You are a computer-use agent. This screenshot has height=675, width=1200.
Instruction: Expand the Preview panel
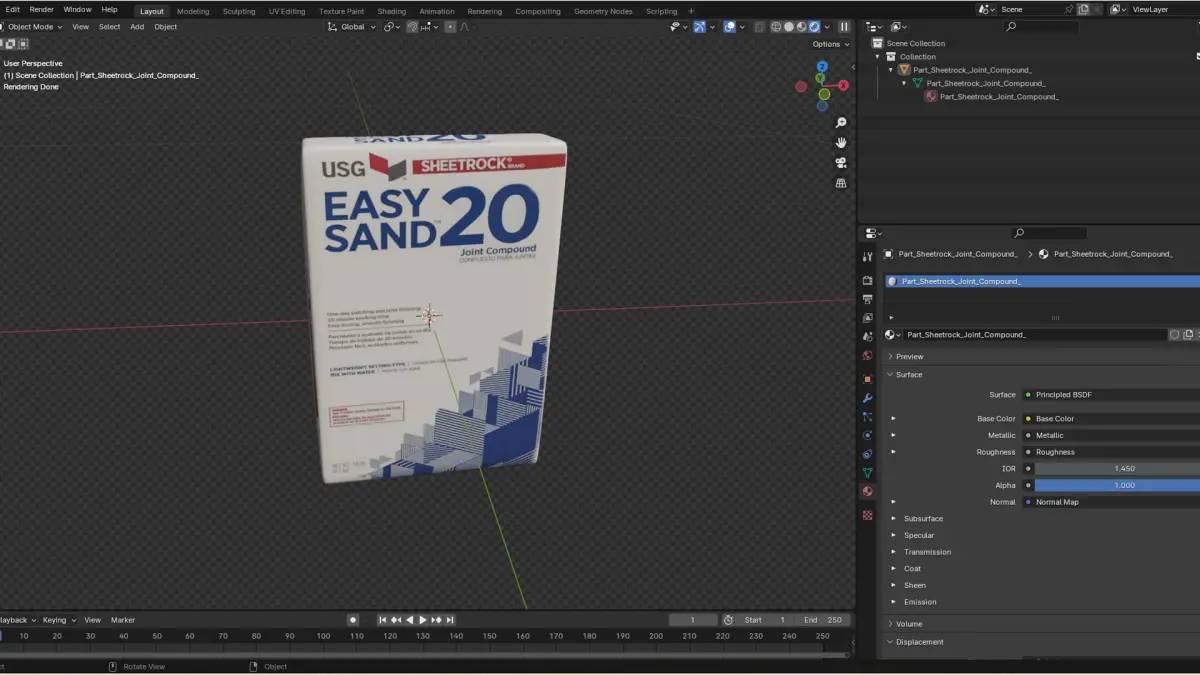coord(891,357)
